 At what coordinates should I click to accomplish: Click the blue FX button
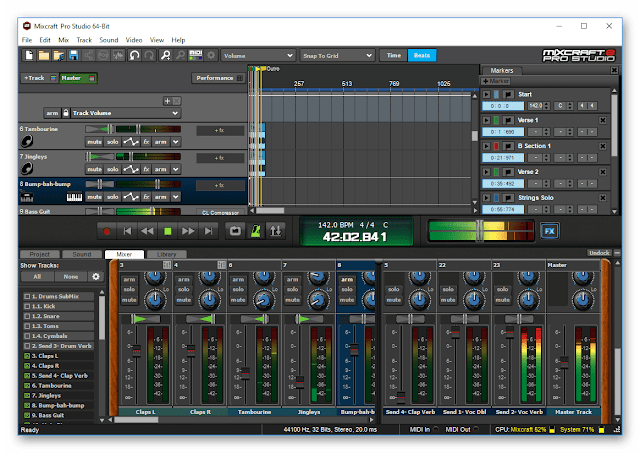coord(549,230)
